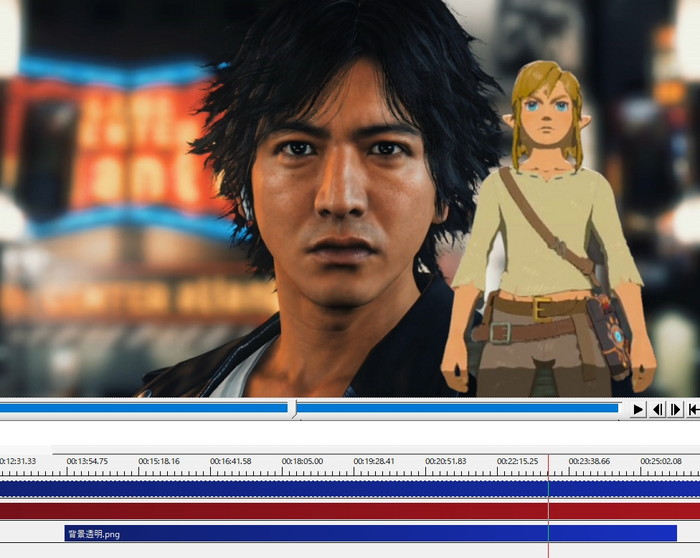Advance one frame with next-frame button
This screenshot has width=700, height=558.
click(675, 409)
